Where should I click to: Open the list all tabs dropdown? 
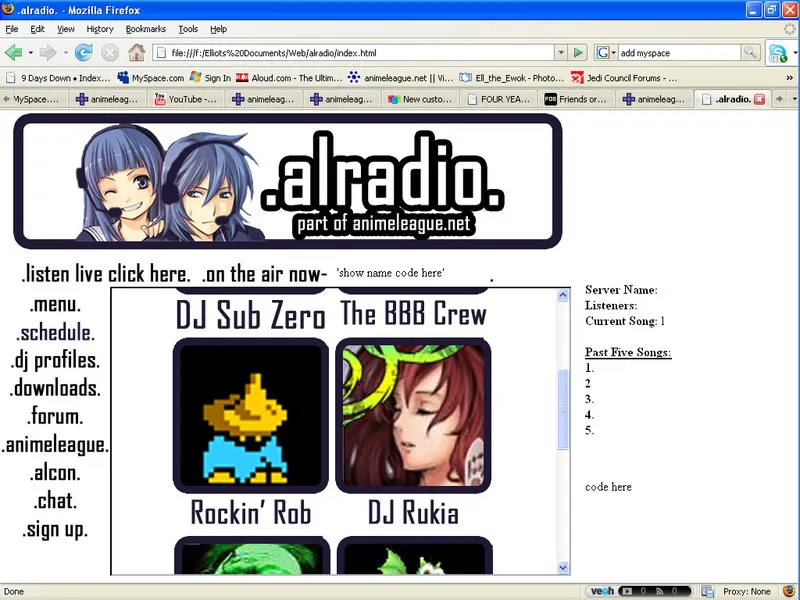794,99
